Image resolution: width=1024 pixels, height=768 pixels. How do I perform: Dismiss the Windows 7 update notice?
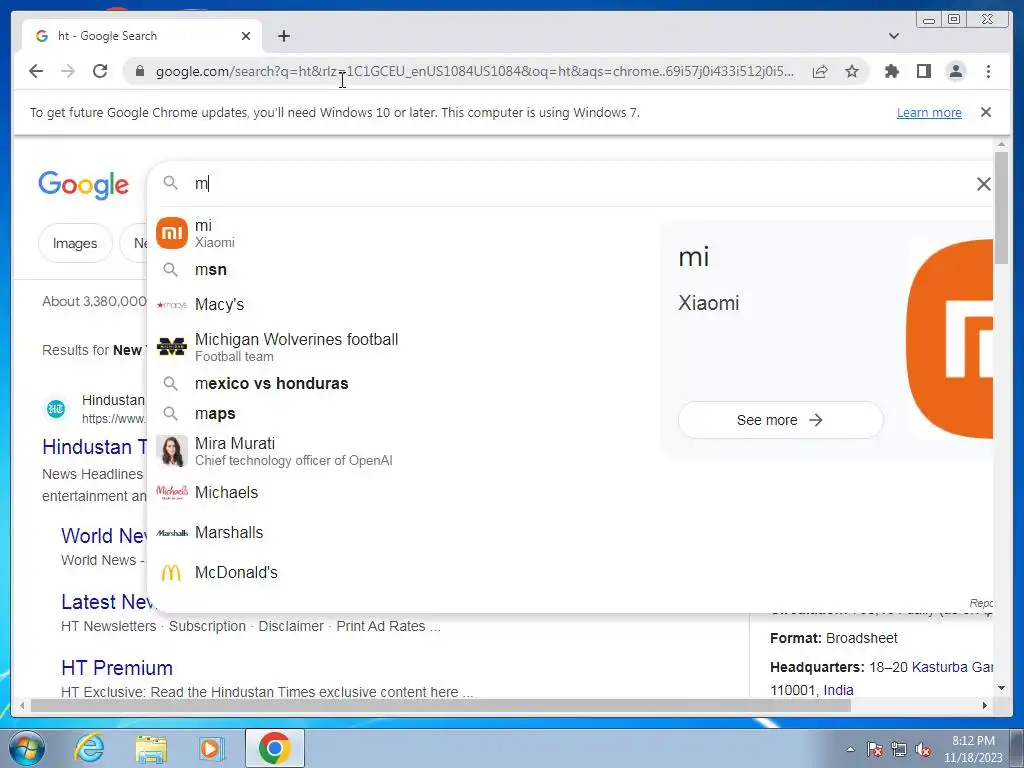click(x=986, y=112)
